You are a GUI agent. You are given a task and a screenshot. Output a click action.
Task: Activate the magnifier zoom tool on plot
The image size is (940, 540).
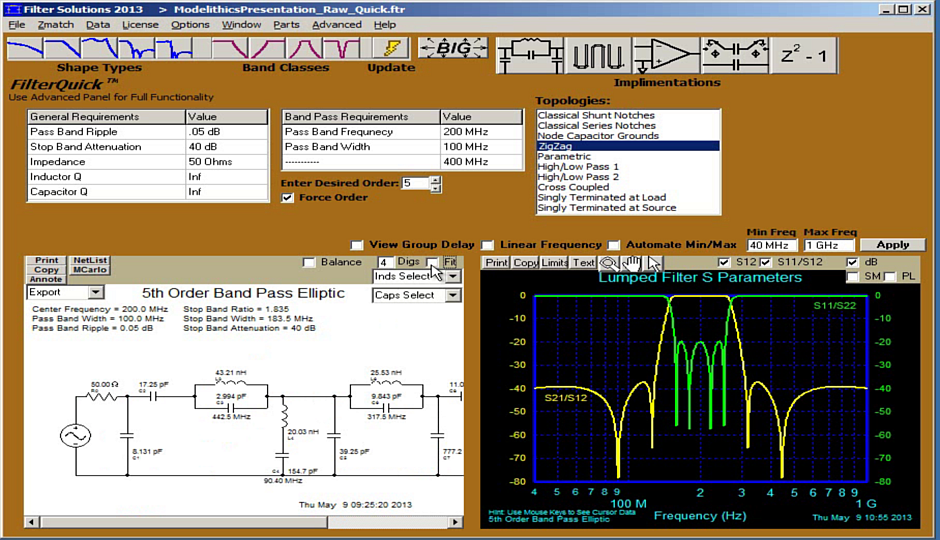[608, 263]
